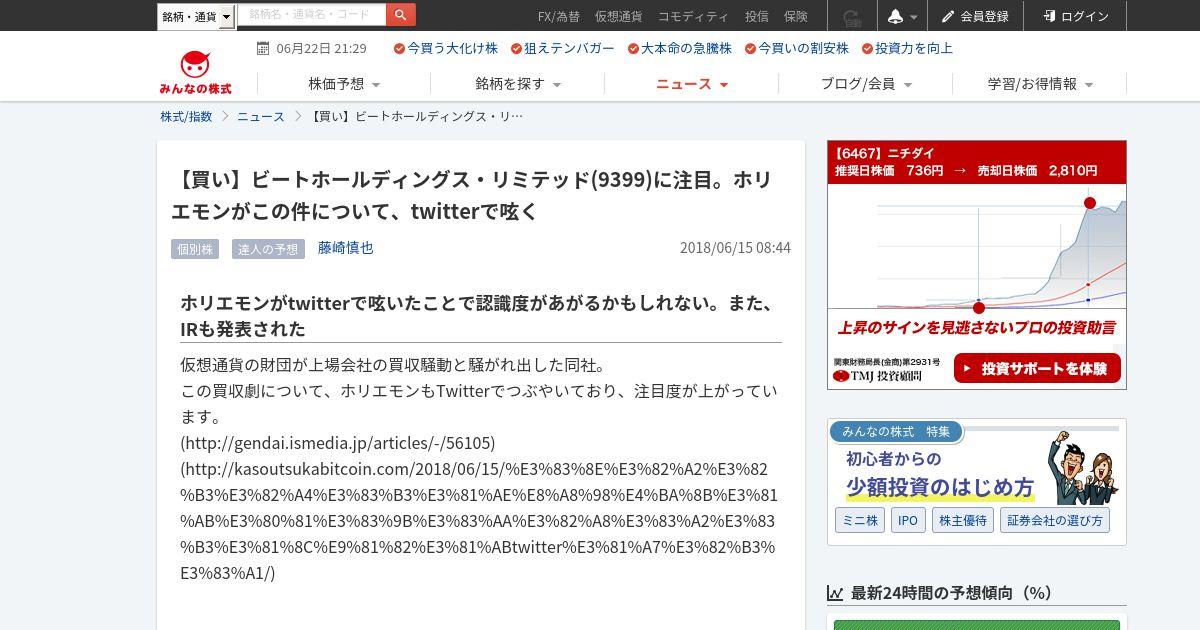1200x630 pixels.
Task: Click the gendai.ismedia.jp article URL text
Action: click(x=338, y=442)
